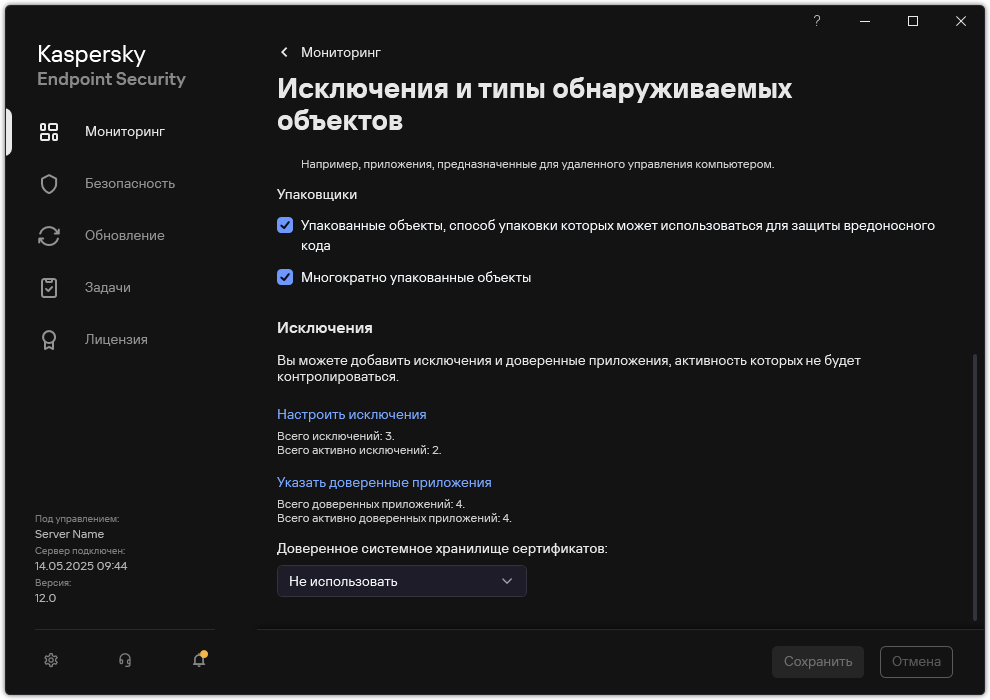Open notifications via the bell icon
This screenshot has height=700, width=990.
[x=198, y=660]
